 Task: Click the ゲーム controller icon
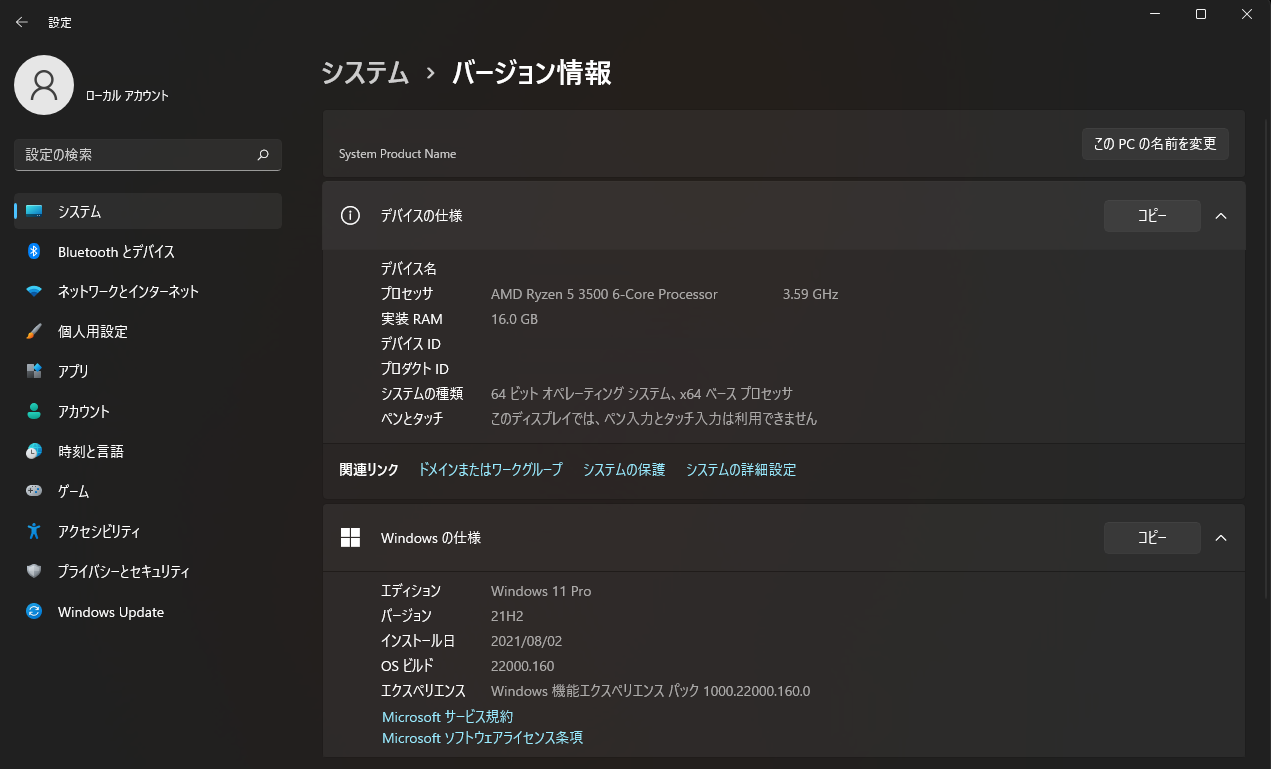click(x=34, y=491)
